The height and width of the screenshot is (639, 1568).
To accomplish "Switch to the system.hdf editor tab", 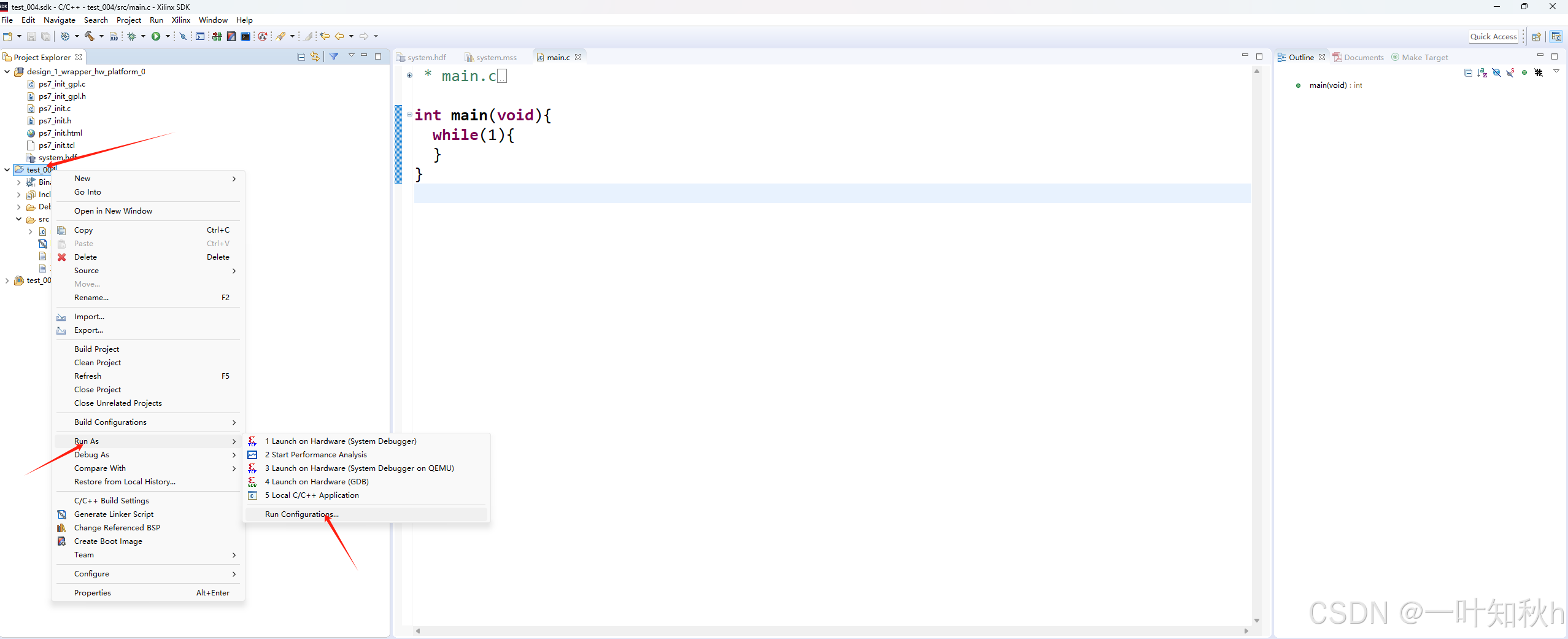I will click(422, 57).
